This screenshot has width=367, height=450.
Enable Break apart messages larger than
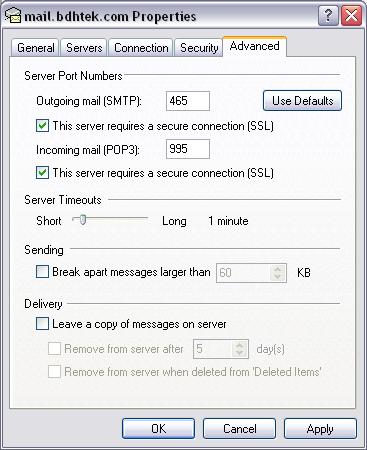pyautogui.click(x=42, y=272)
